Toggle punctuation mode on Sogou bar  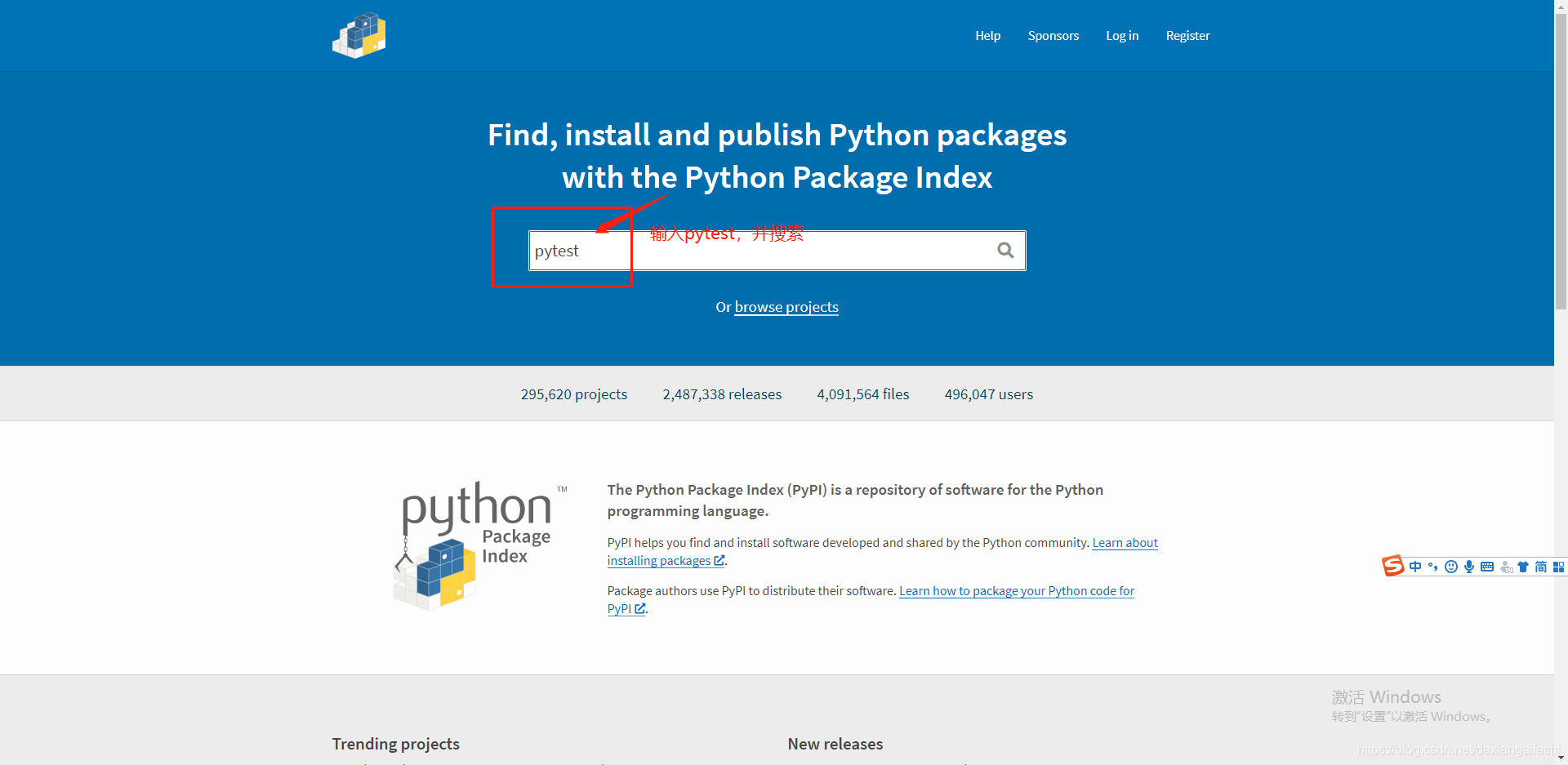click(1433, 567)
